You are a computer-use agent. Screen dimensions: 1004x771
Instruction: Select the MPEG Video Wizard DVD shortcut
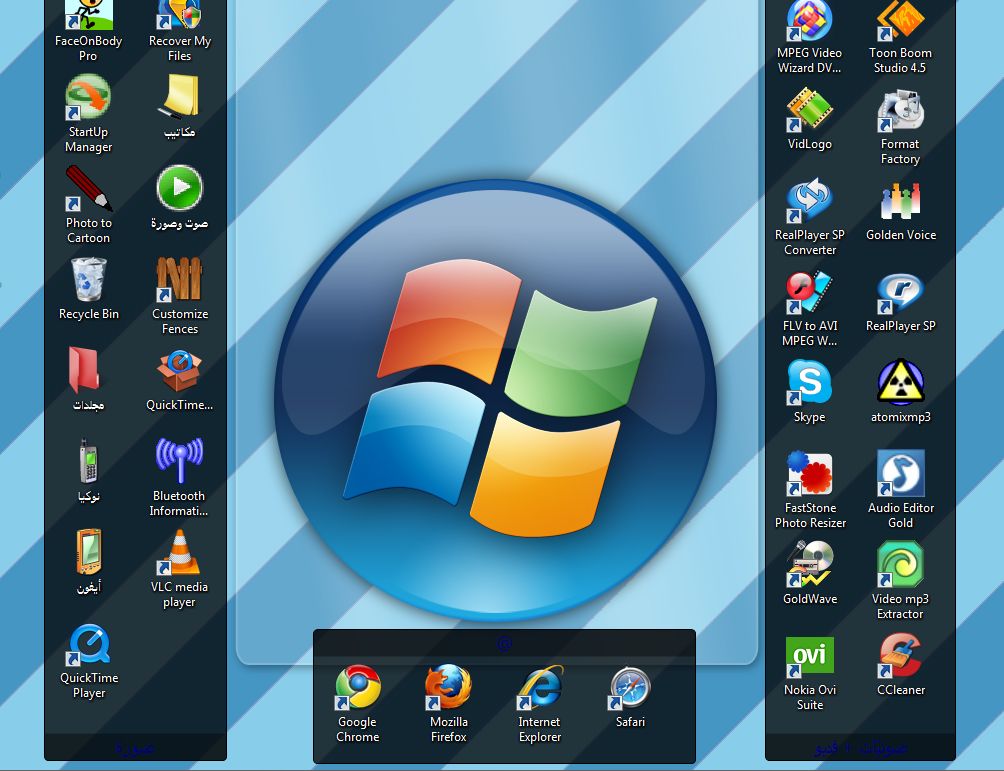pos(809,20)
